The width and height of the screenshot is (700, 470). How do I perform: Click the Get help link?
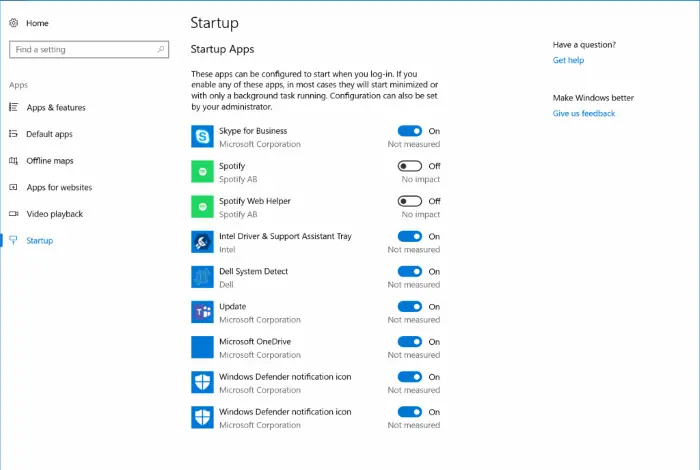568,61
